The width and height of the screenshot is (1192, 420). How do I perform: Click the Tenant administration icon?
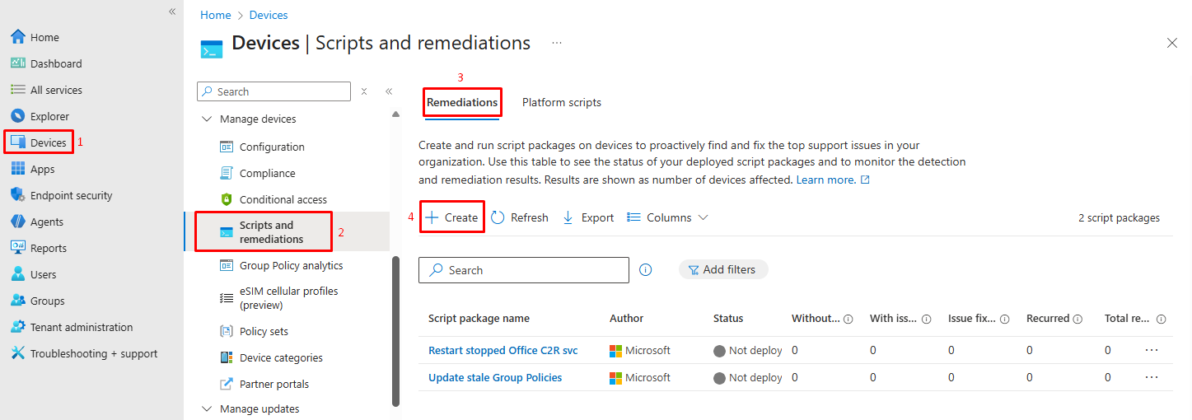pyautogui.click(x=18, y=327)
